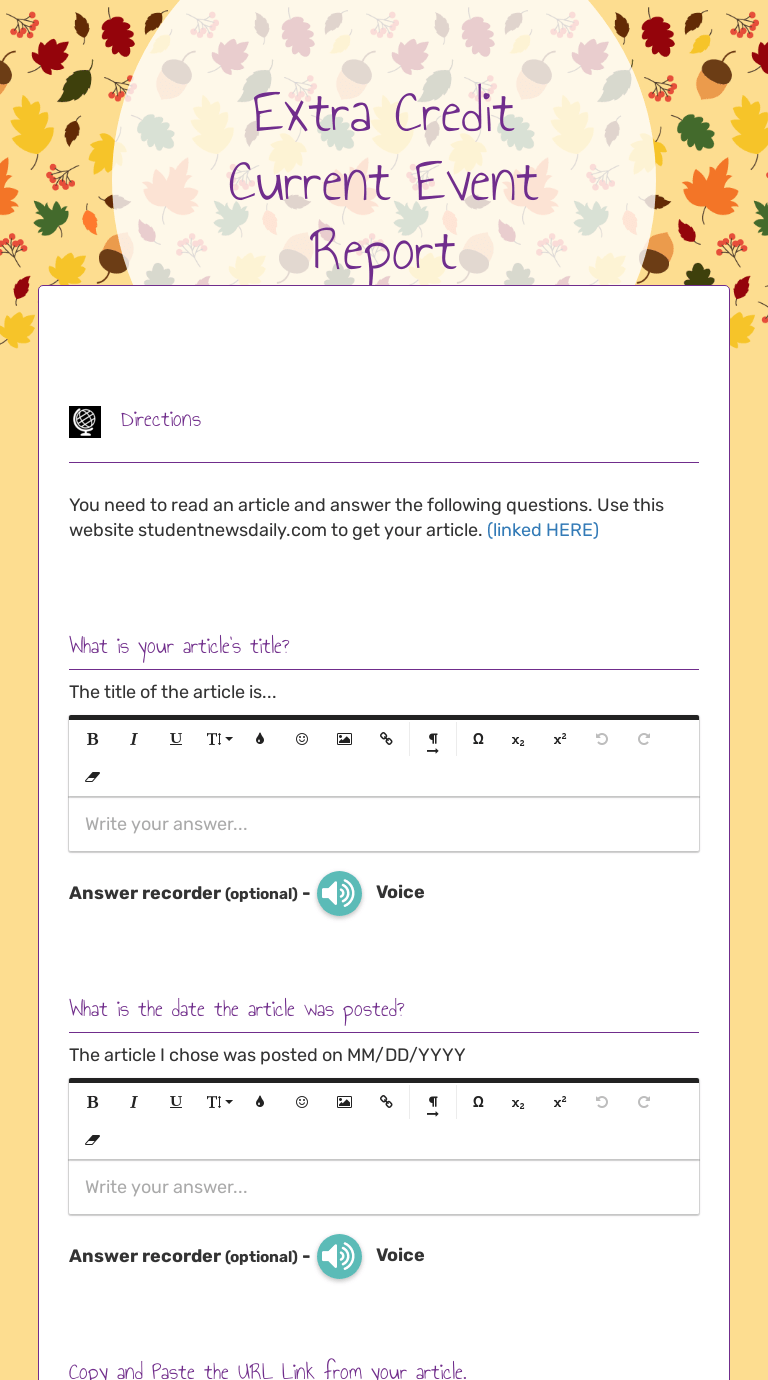Toggle Underline in the date answer editor

pyautogui.click(x=176, y=1102)
